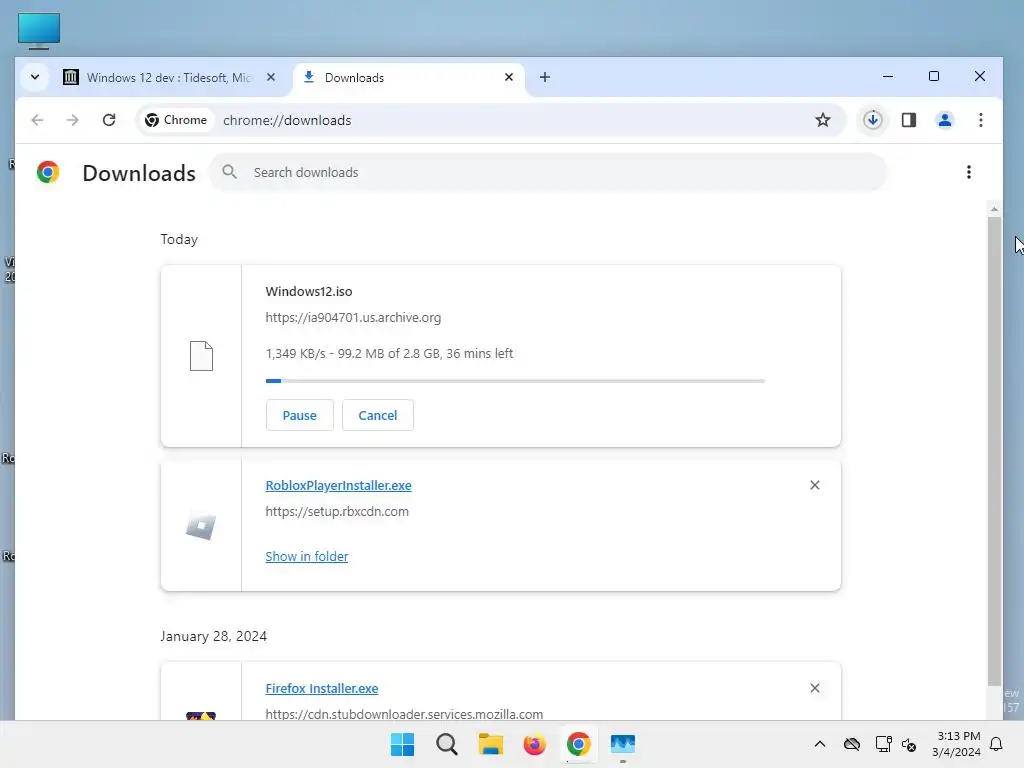Click the browser forward arrow
Screen dimensions: 1024x768
pos(72,120)
